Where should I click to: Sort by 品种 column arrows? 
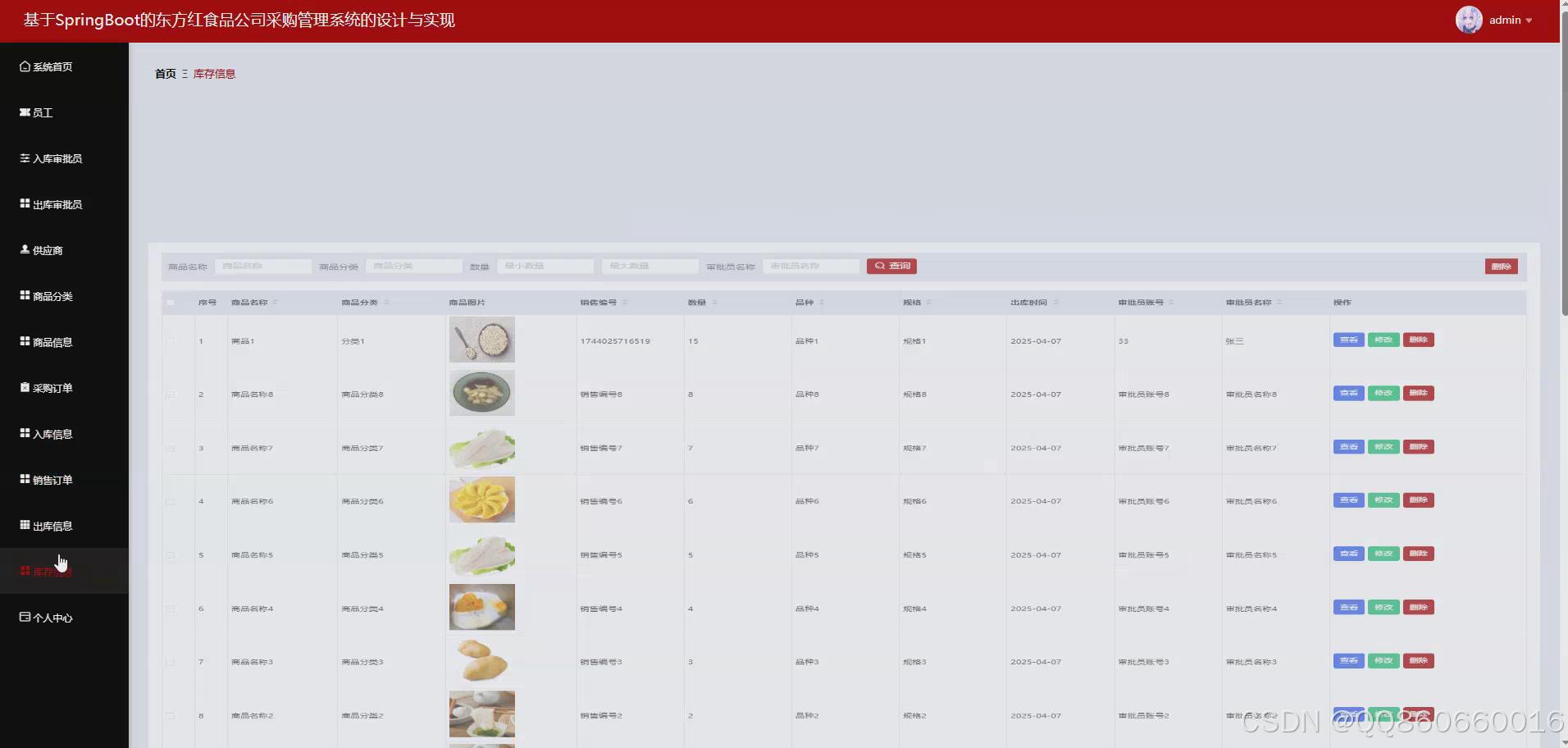822,303
